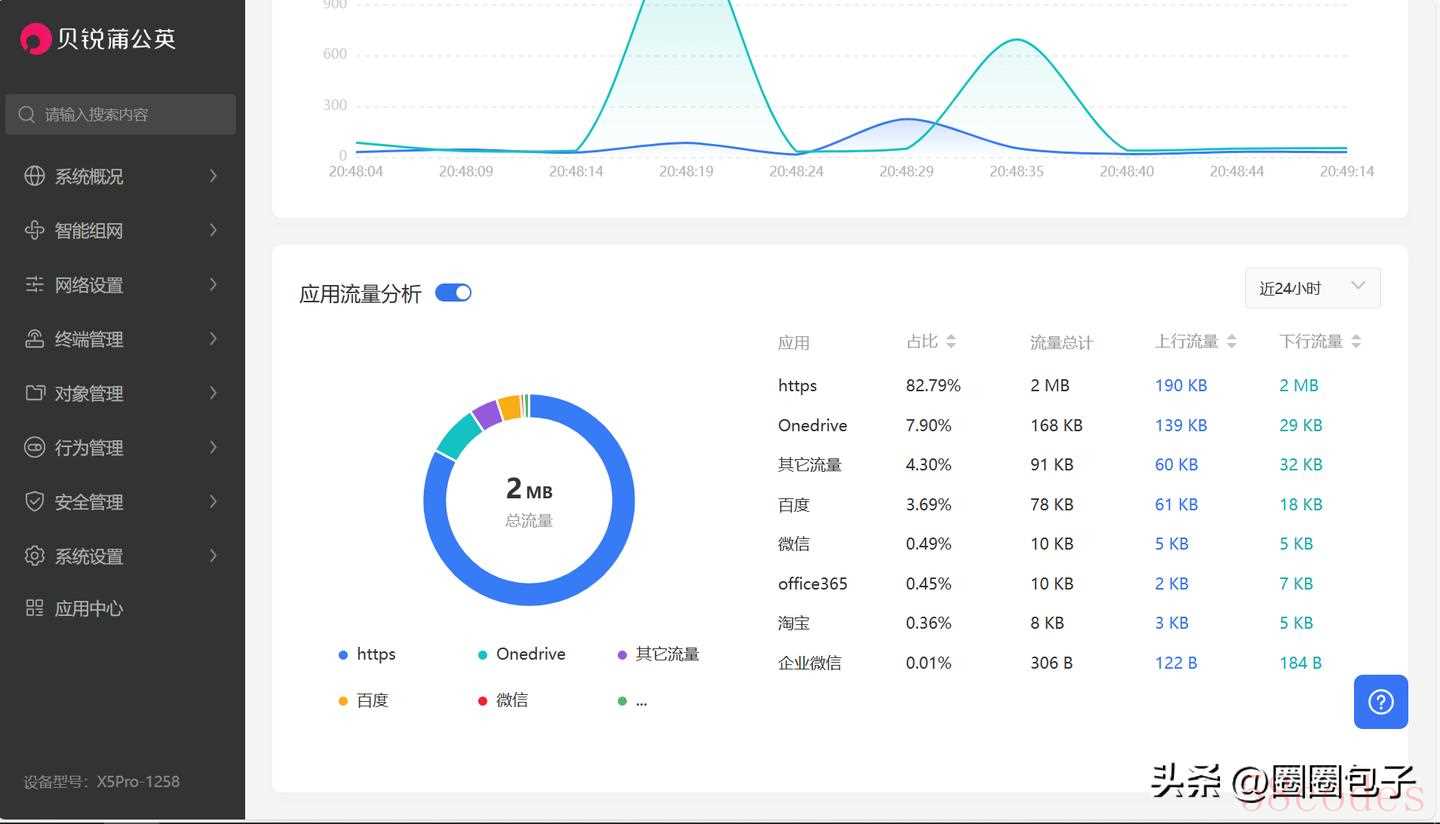This screenshot has height=824, width=1440.
Task: Toggle 微信 legend item
Action: [x=502, y=700]
